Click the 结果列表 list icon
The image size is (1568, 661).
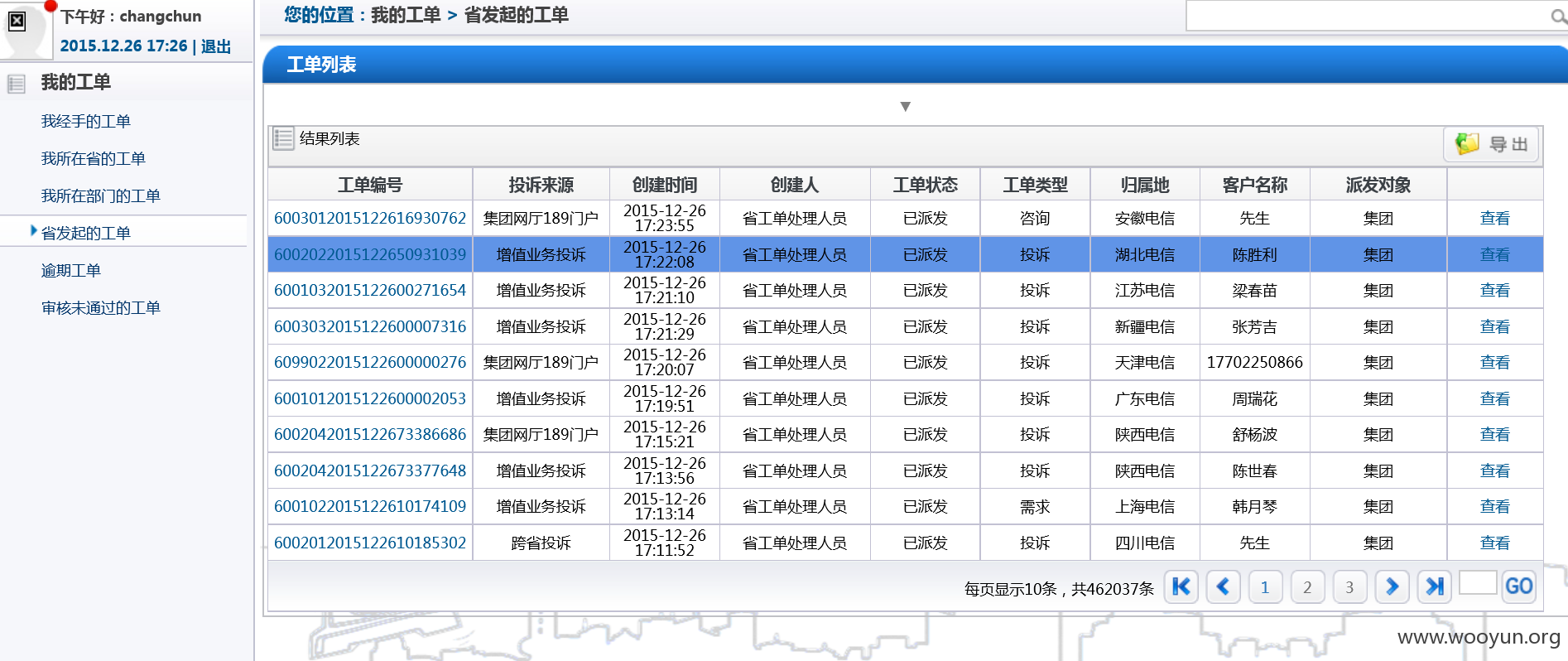coord(283,138)
